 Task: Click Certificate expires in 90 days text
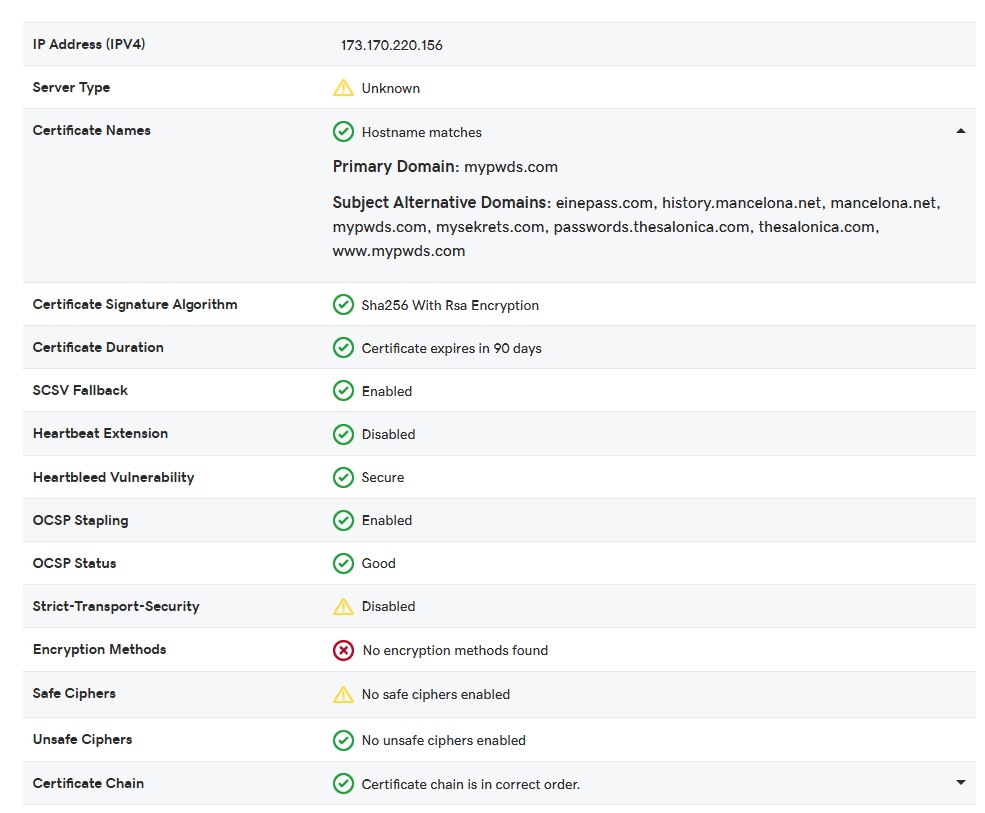pos(451,348)
